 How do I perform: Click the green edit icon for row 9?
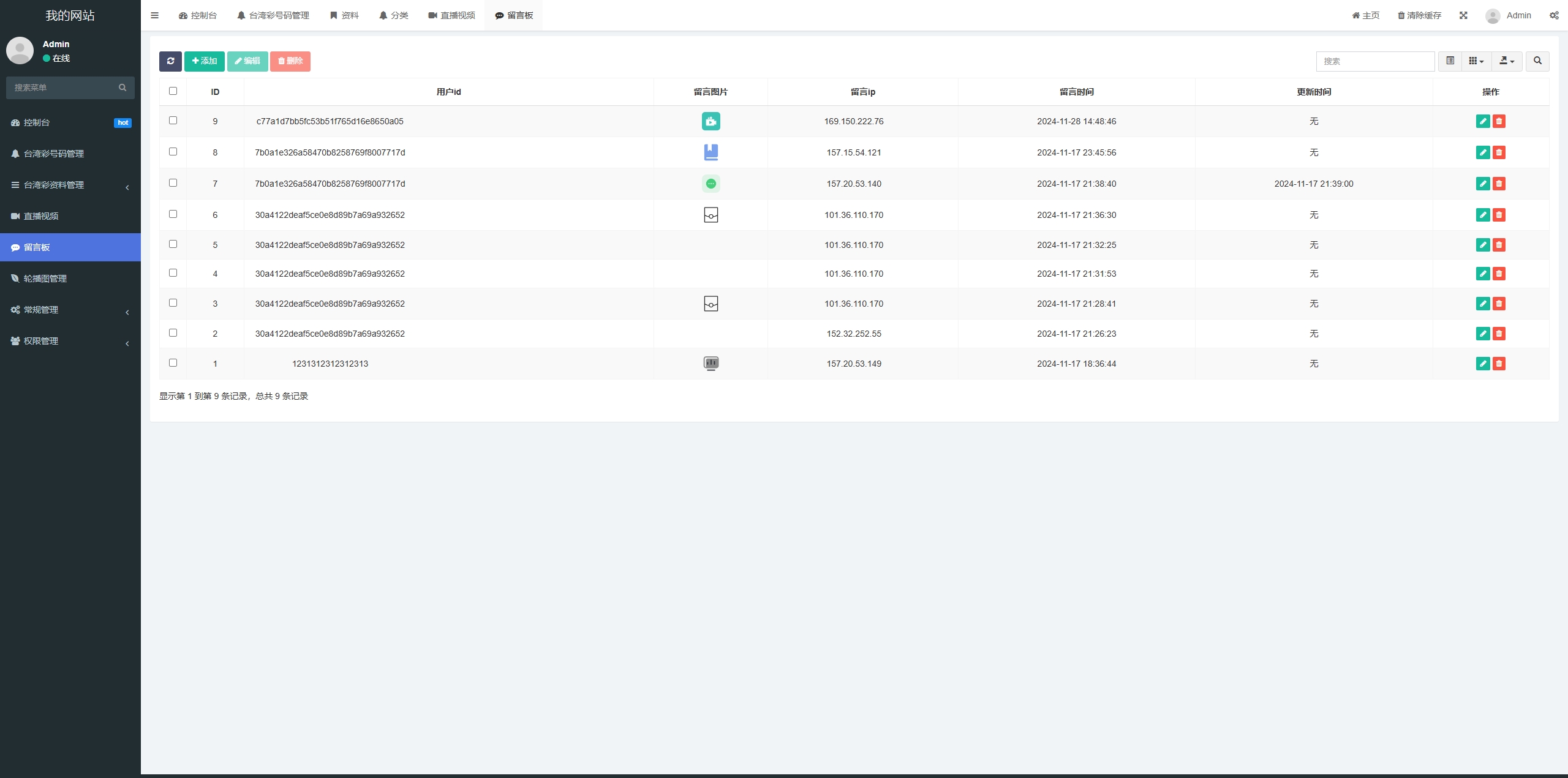coord(1482,121)
